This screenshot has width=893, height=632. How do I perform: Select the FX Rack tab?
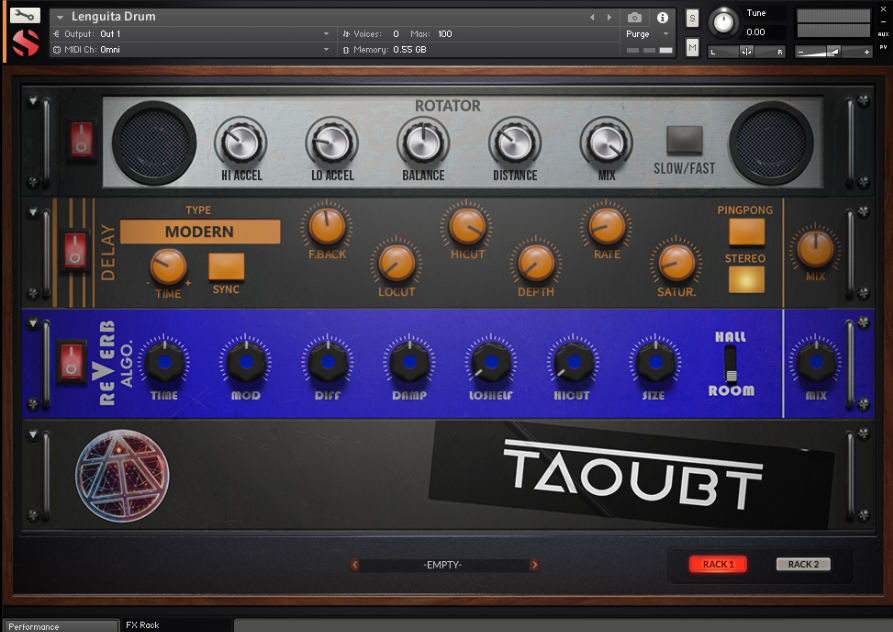[x=143, y=625]
